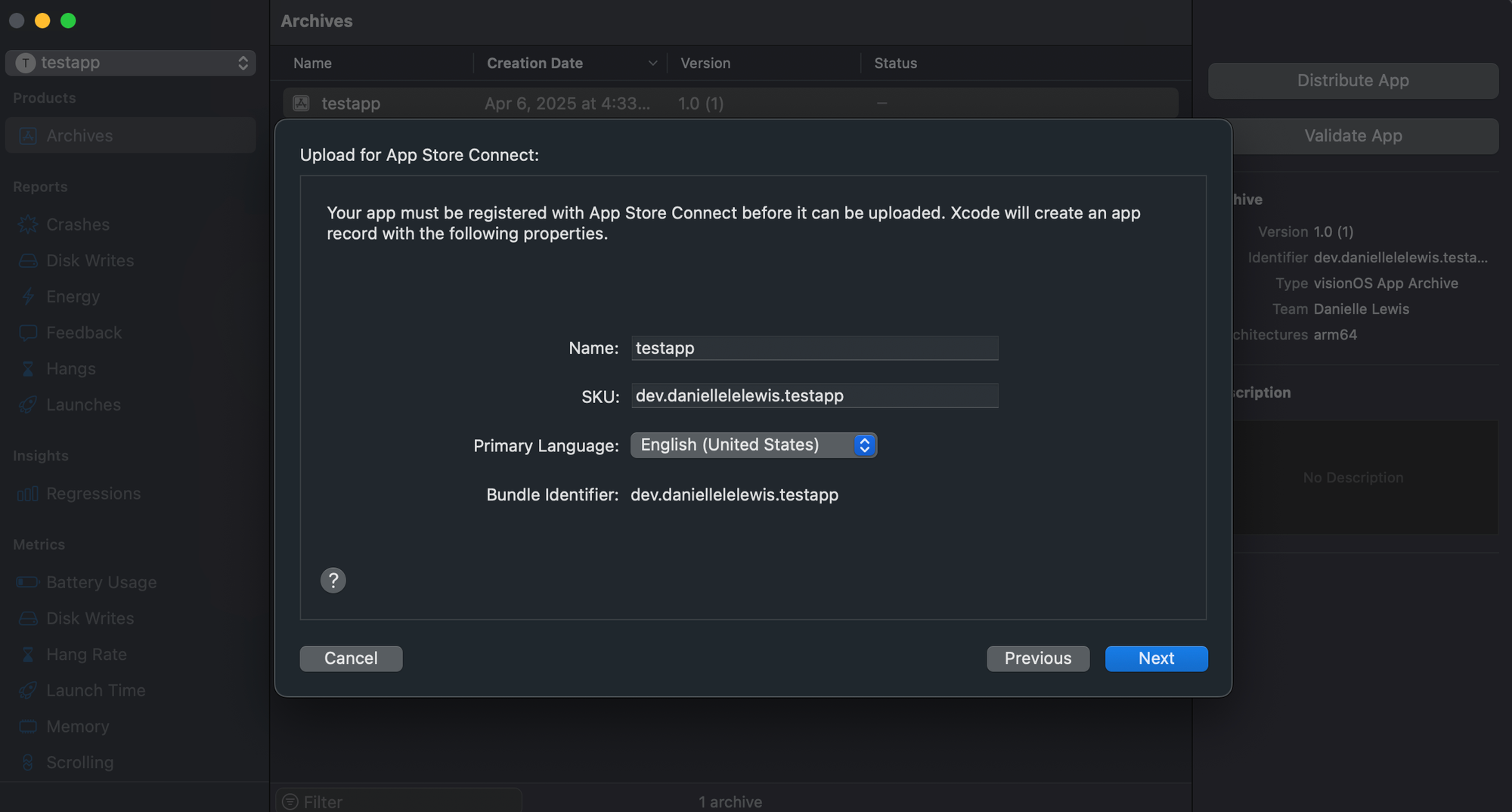The width and height of the screenshot is (1512, 812).
Task: Edit the SKU text field
Action: tap(814, 395)
